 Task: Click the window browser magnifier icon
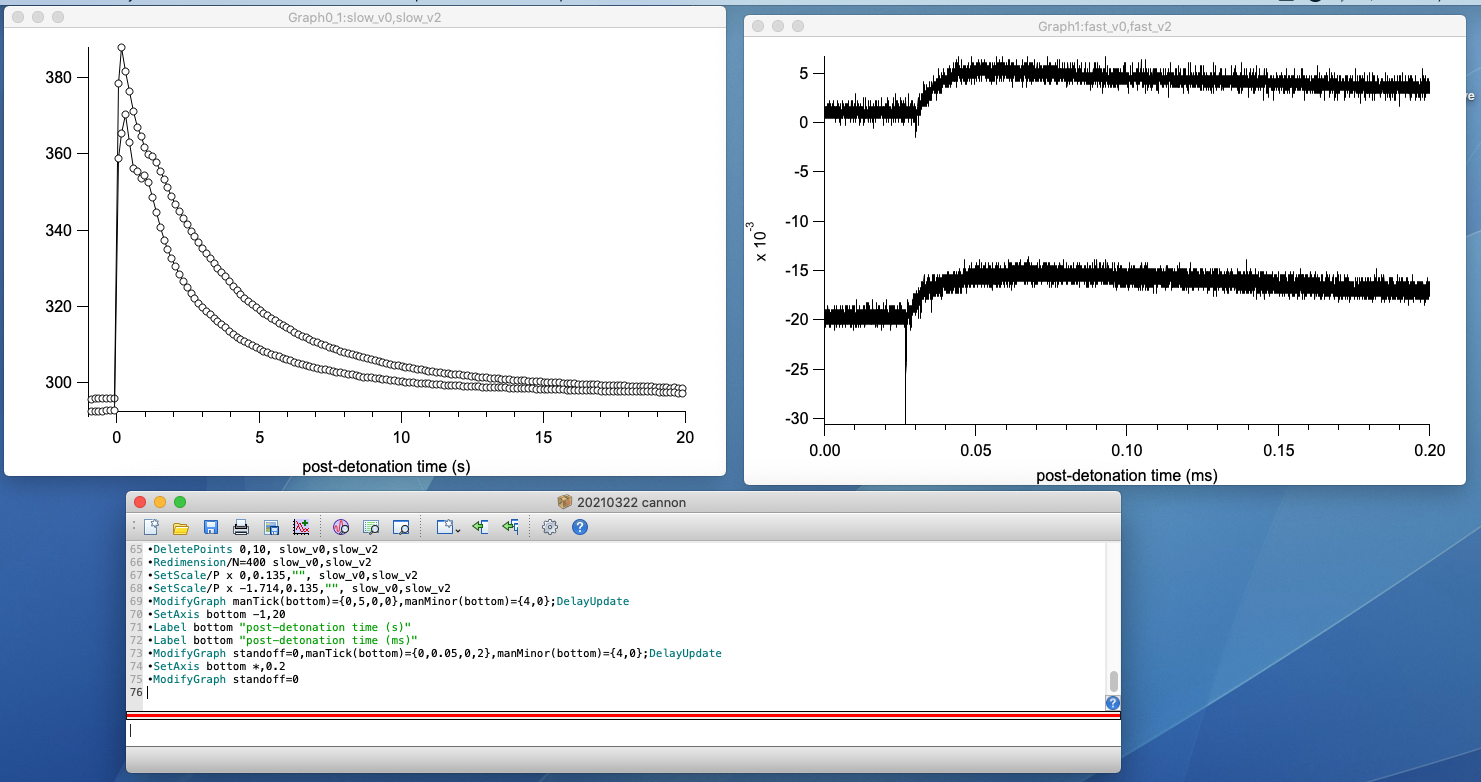[401, 527]
